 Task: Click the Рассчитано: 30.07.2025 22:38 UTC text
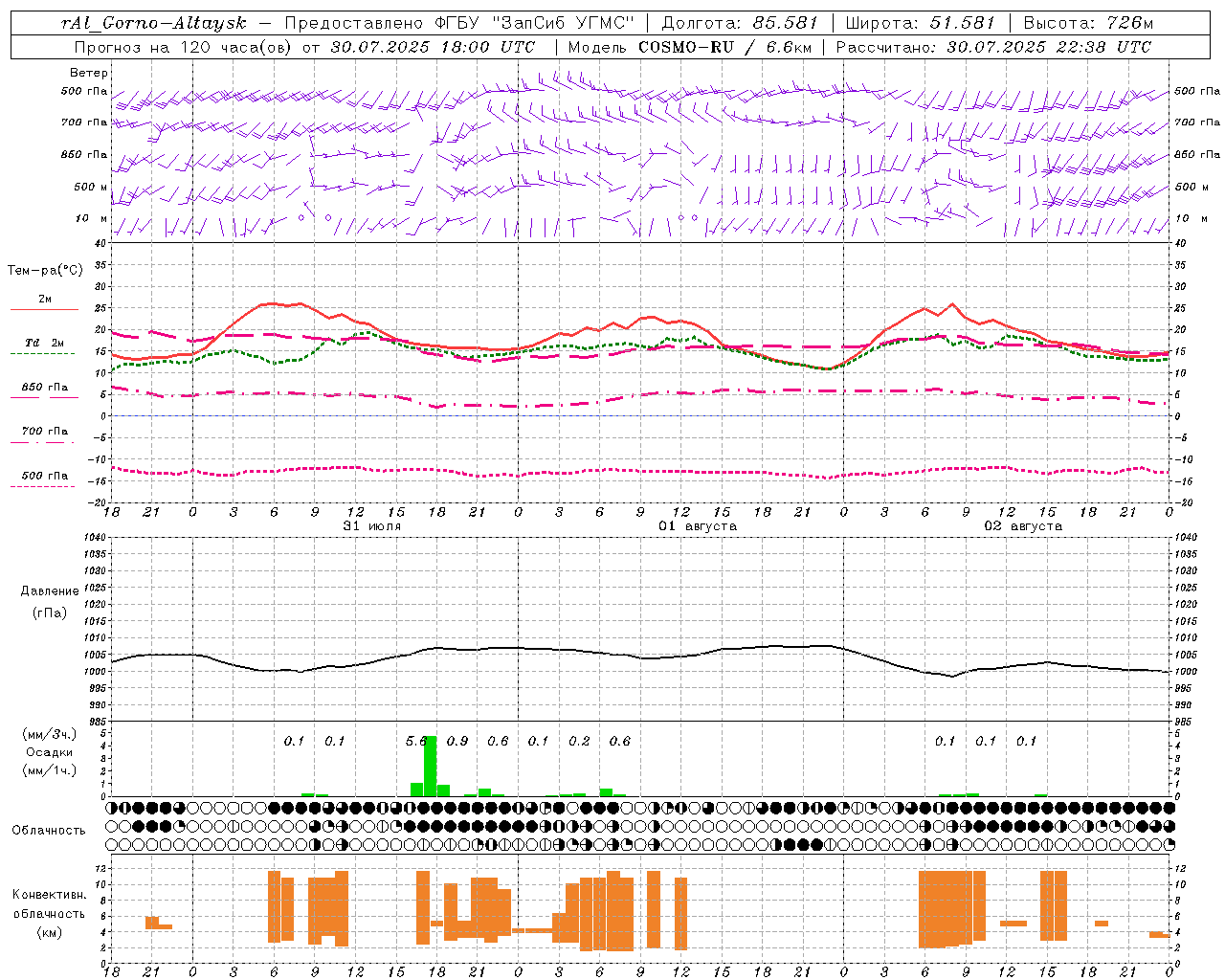993,46
